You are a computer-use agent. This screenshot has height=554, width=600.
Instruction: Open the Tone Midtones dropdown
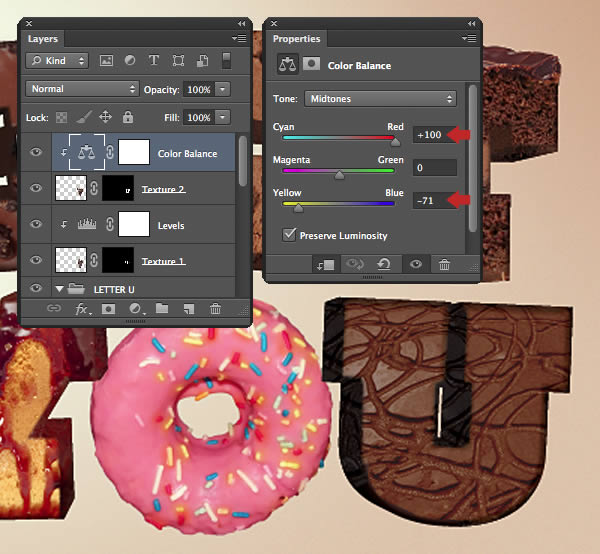[x=380, y=99]
